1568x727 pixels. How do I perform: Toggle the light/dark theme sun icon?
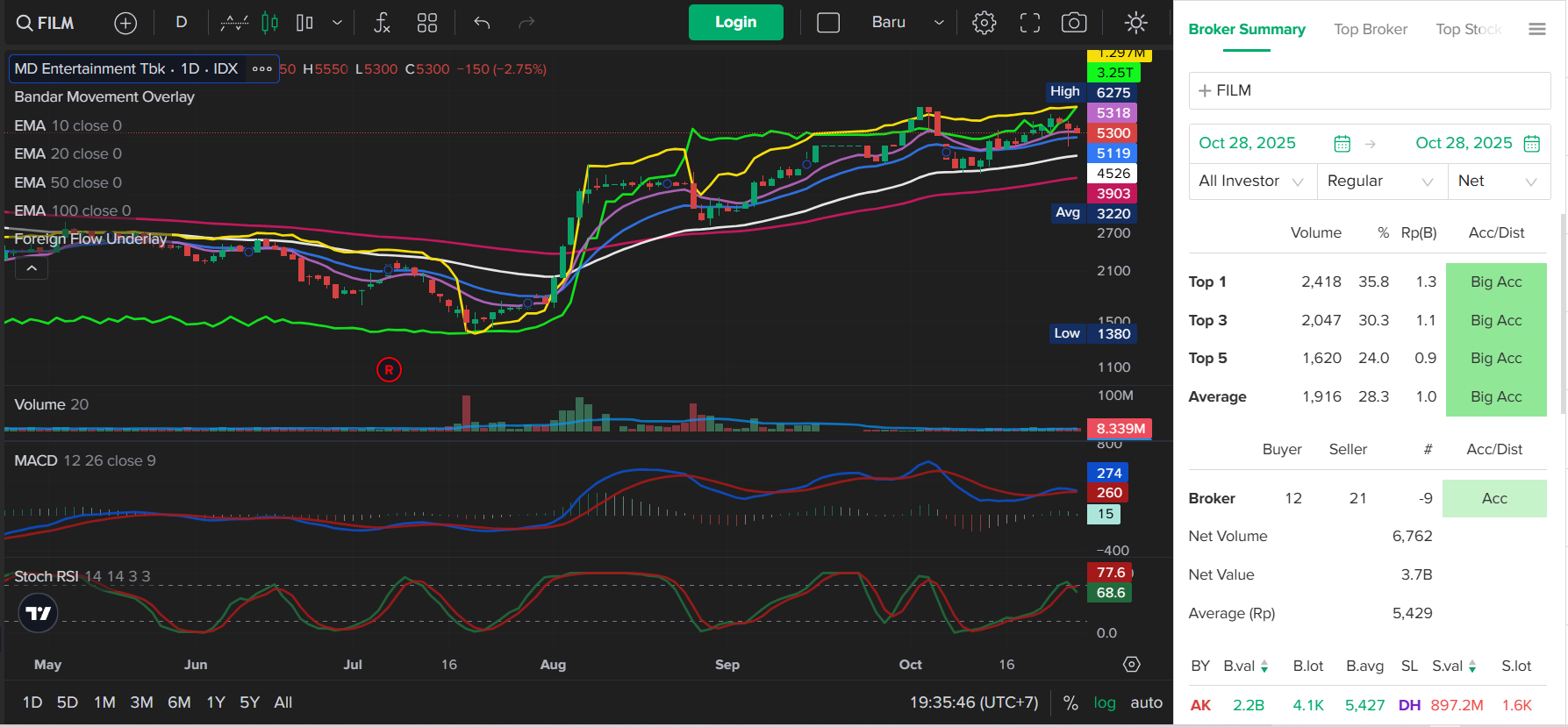click(1135, 23)
